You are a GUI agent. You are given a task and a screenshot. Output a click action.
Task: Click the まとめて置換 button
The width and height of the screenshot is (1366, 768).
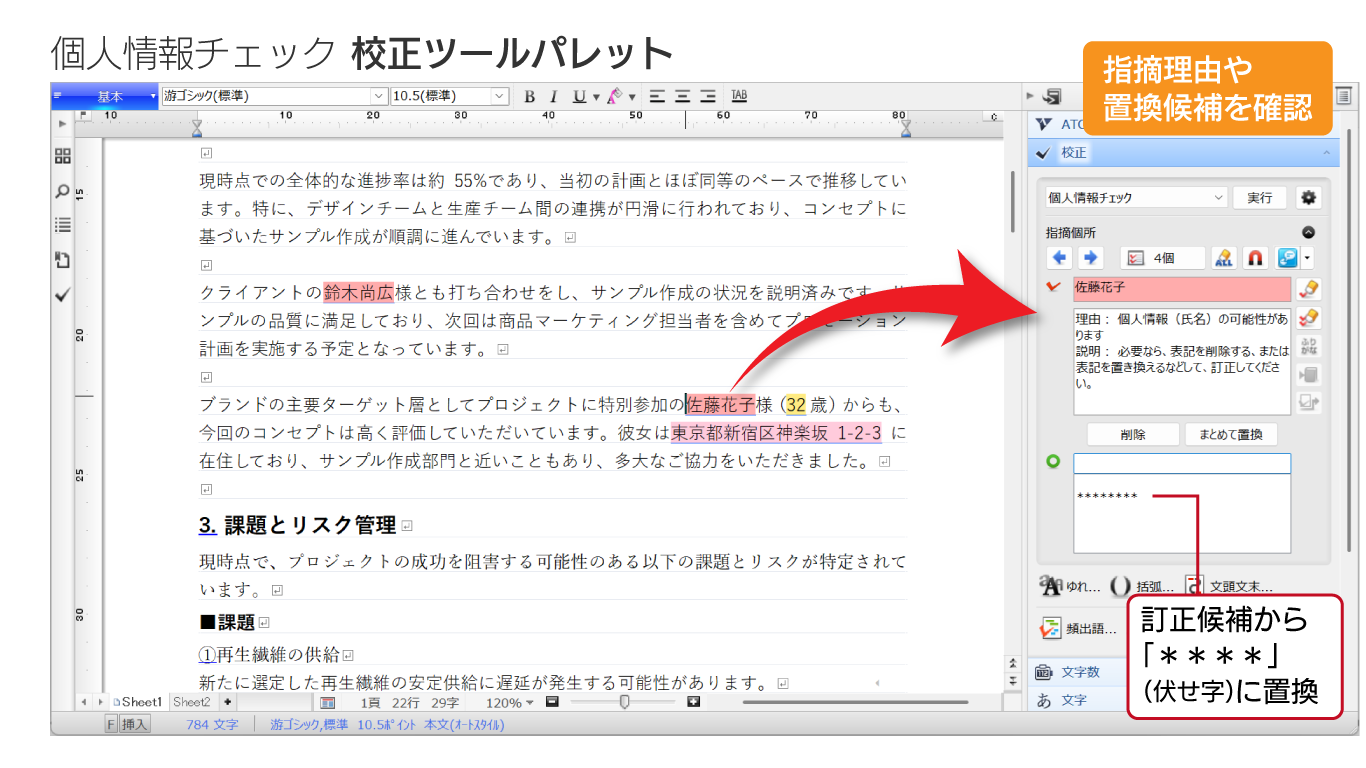pyautogui.click(x=1230, y=435)
